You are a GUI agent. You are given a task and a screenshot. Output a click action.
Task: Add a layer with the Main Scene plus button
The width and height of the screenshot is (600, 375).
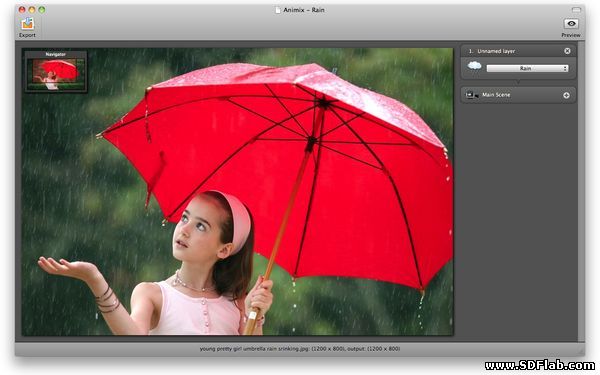(566, 95)
